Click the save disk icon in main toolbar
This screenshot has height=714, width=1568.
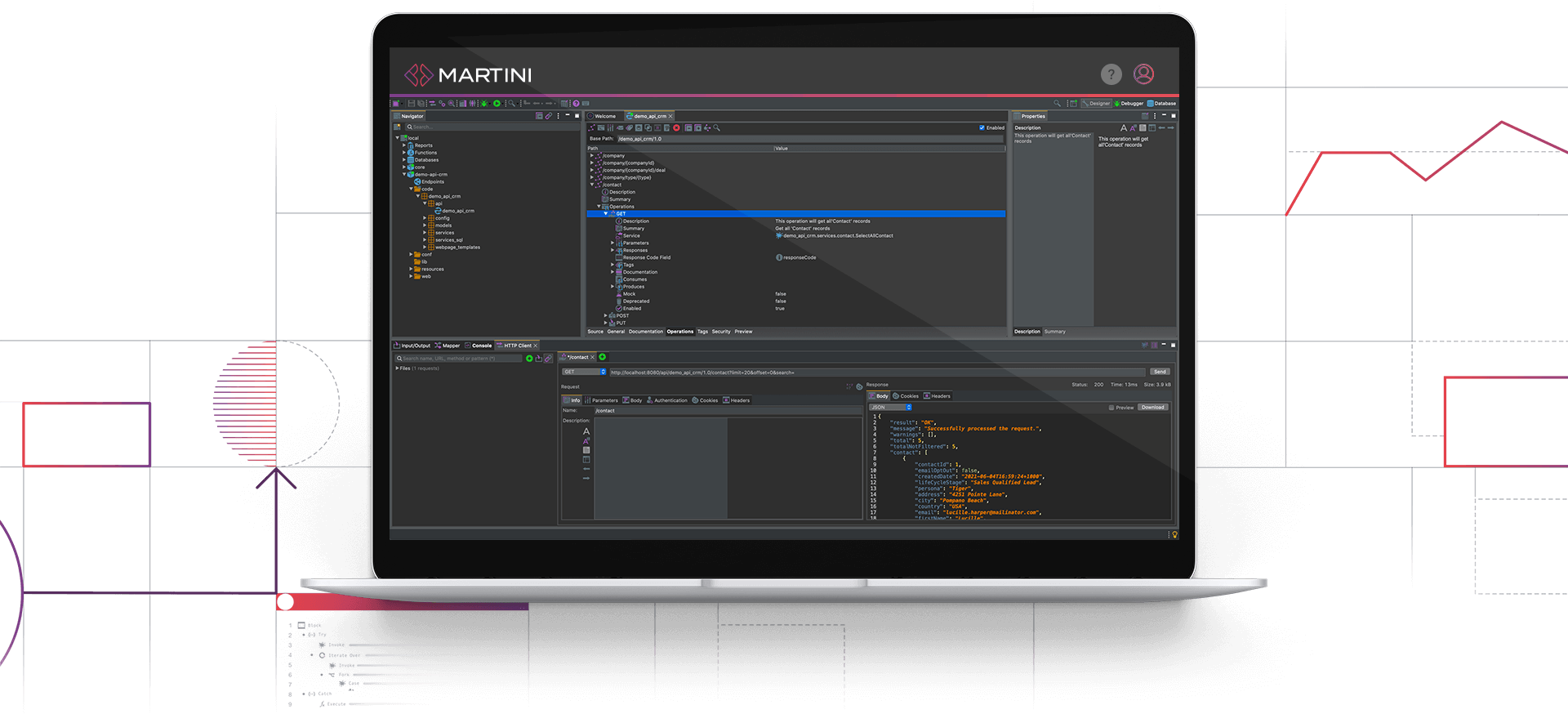[412, 104]
